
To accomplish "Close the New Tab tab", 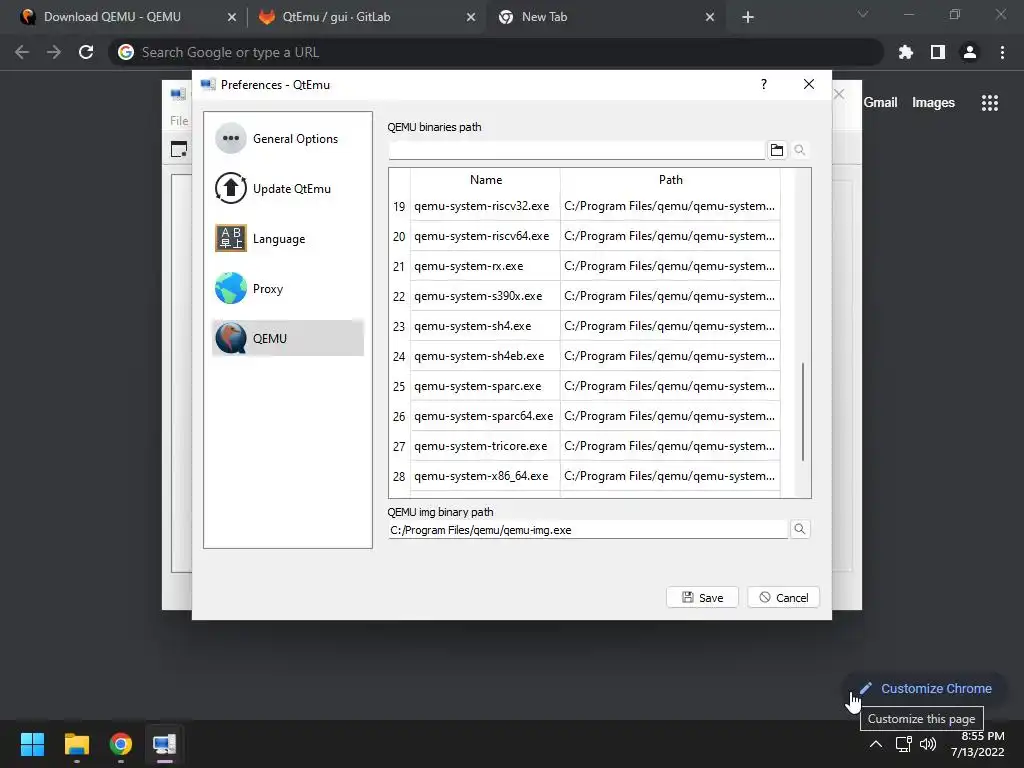I will click(x=710, y=18).
